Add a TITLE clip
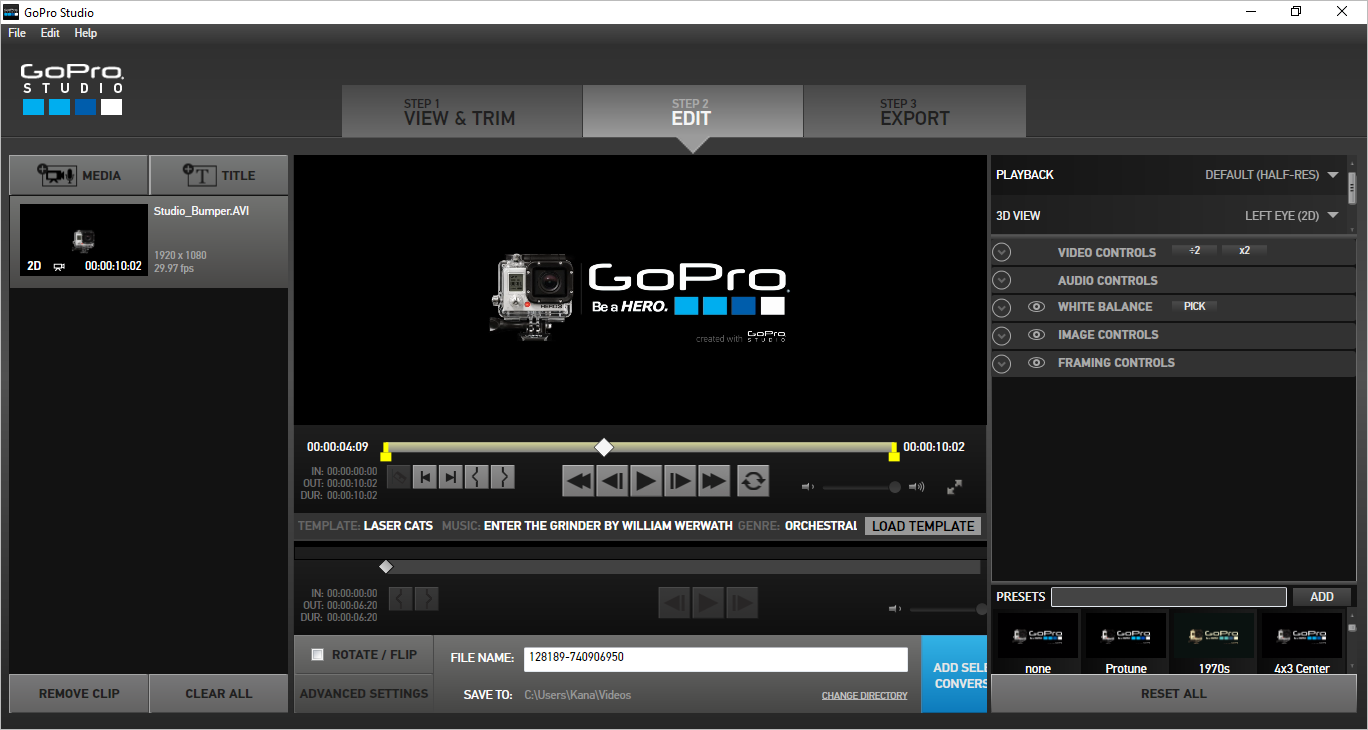1368x730 pixels. [219, 175]
